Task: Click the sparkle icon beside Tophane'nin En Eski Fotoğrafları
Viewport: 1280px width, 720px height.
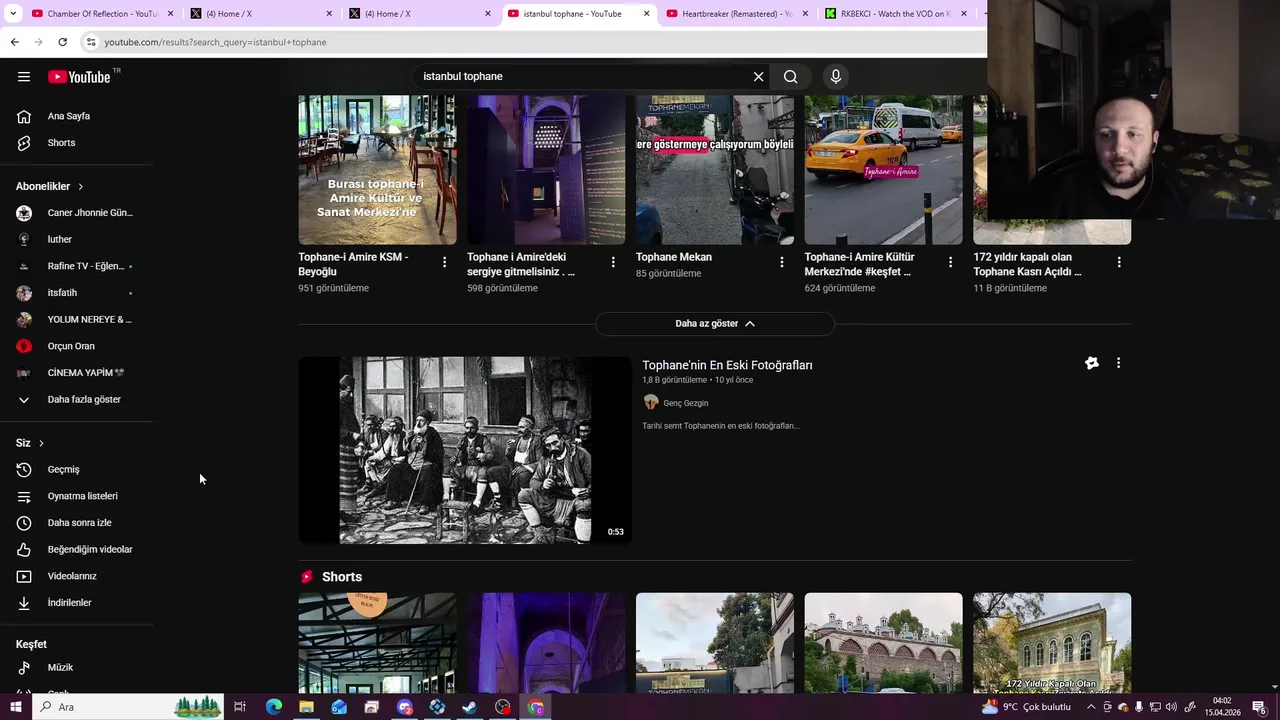Action: (x=1092, y=363)
